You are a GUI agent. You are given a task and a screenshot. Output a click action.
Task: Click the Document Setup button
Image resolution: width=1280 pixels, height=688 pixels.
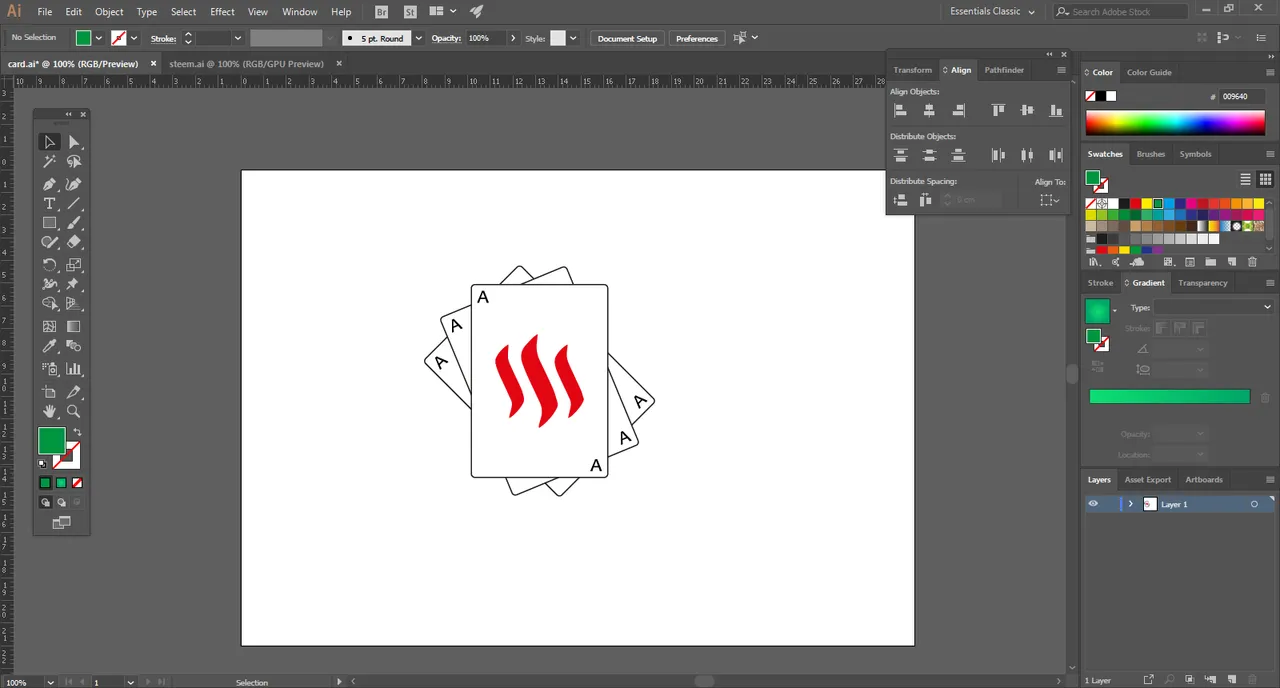click(628, 38)
